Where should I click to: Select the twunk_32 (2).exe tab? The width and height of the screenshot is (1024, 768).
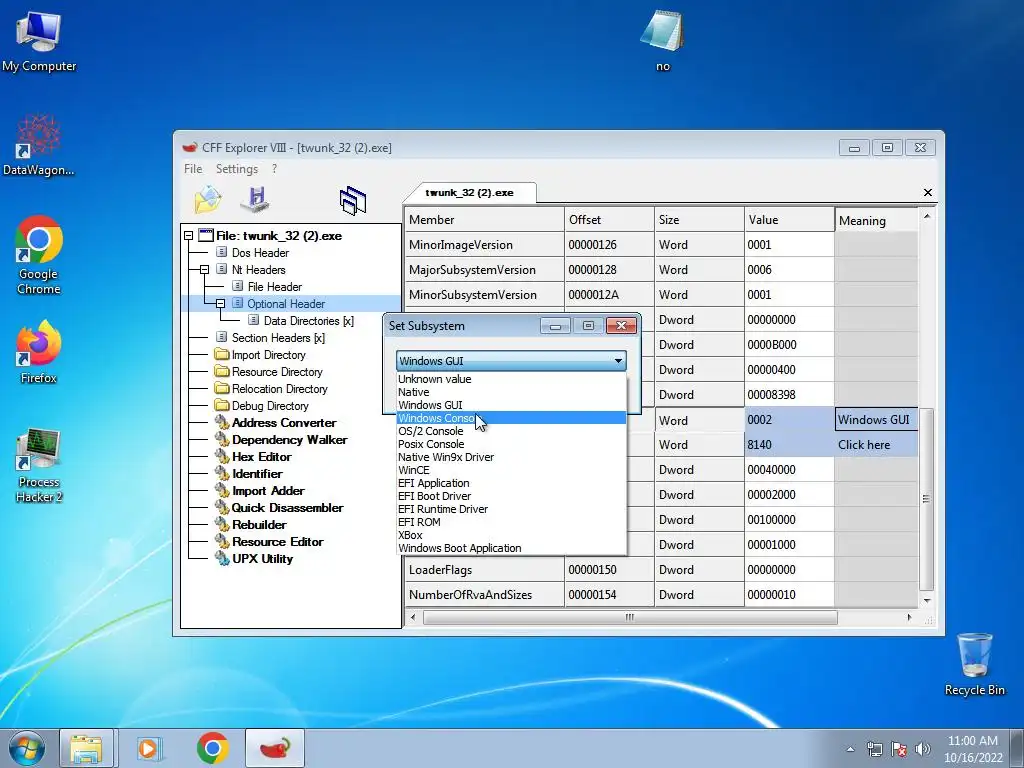coord(469,193)
